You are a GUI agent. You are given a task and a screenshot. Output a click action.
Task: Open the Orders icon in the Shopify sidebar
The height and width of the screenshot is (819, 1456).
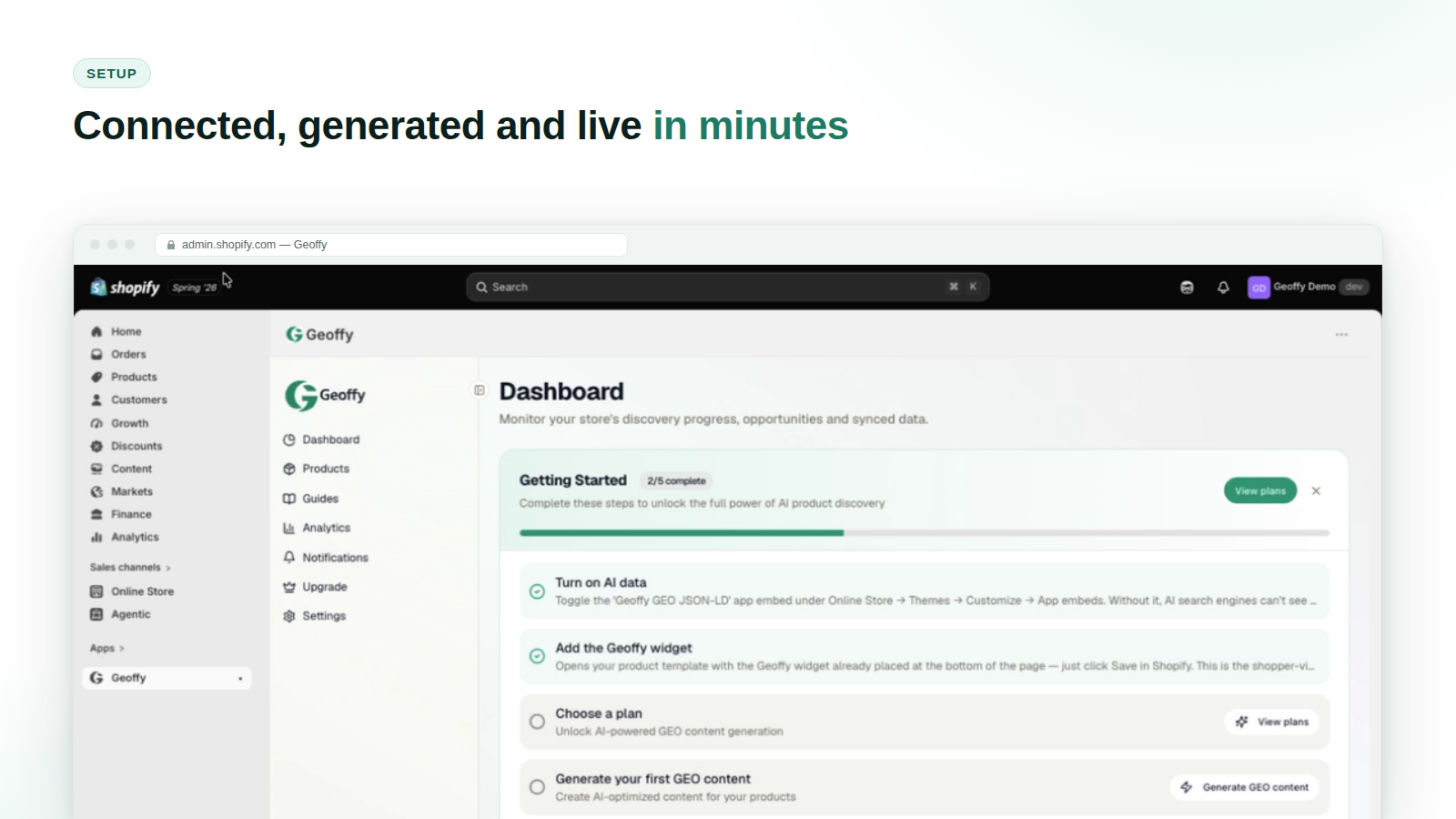[96, 354]
